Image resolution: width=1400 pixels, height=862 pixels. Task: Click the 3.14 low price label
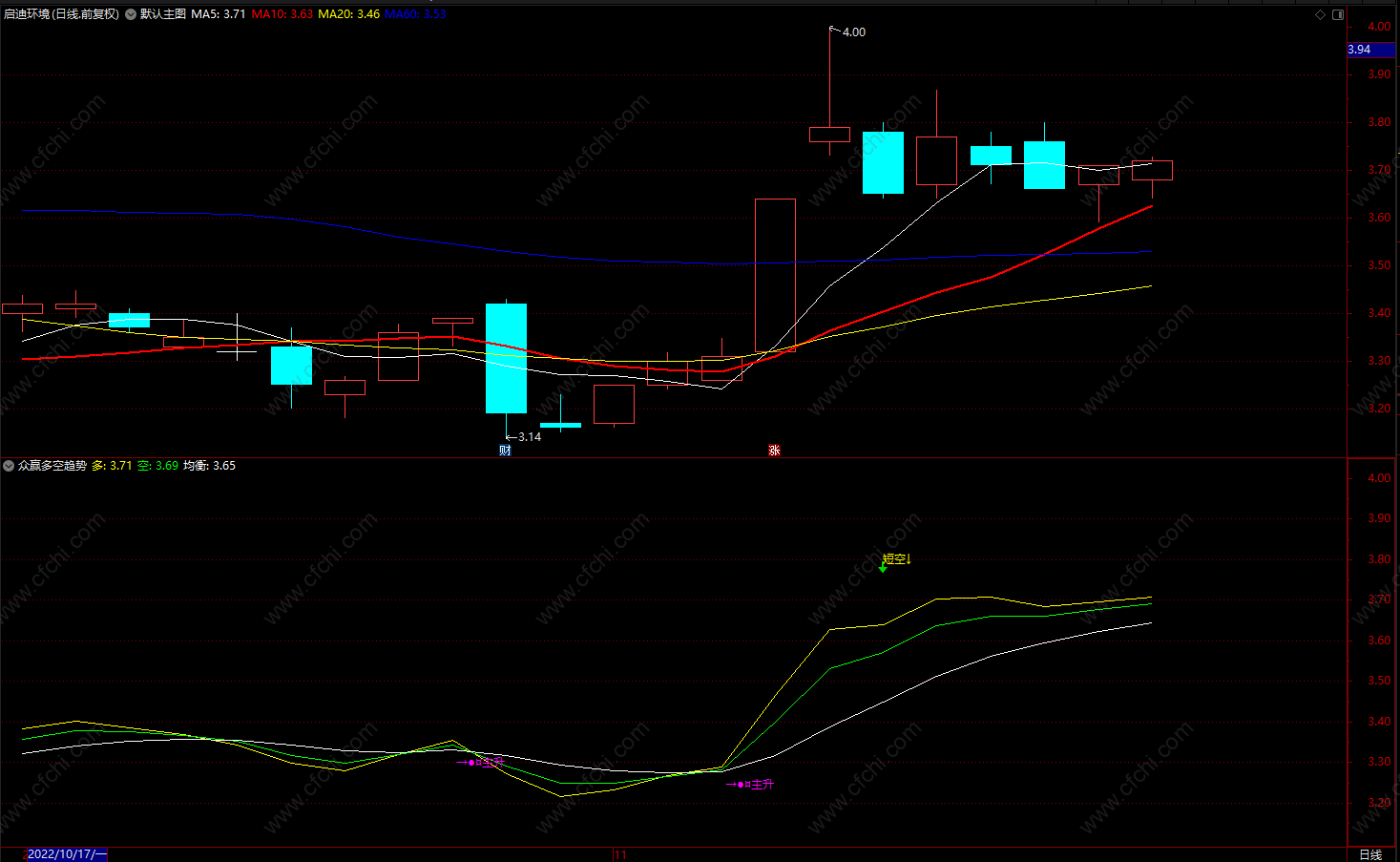point(530,437)
